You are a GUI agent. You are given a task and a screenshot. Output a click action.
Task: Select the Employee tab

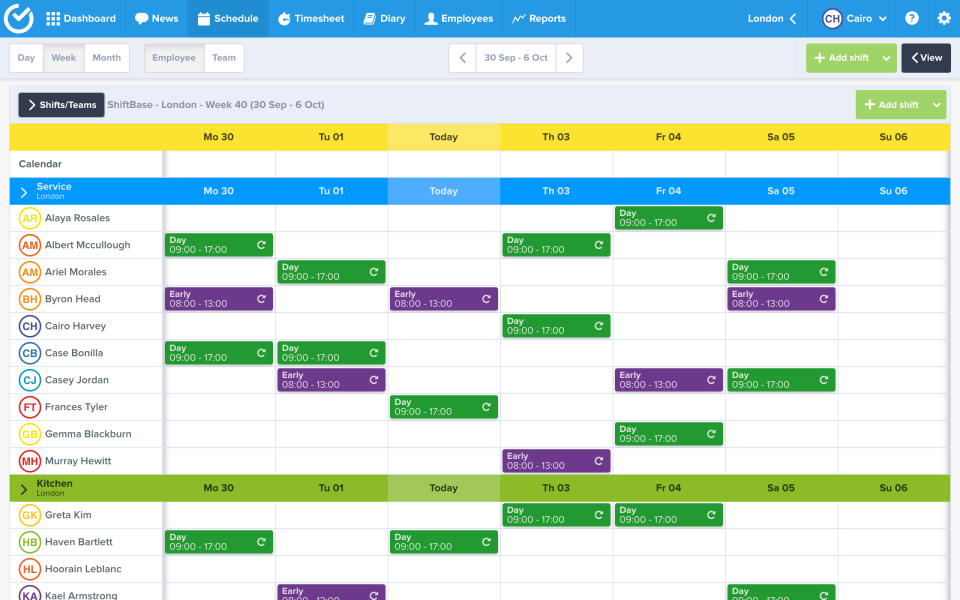pos(172,58)
